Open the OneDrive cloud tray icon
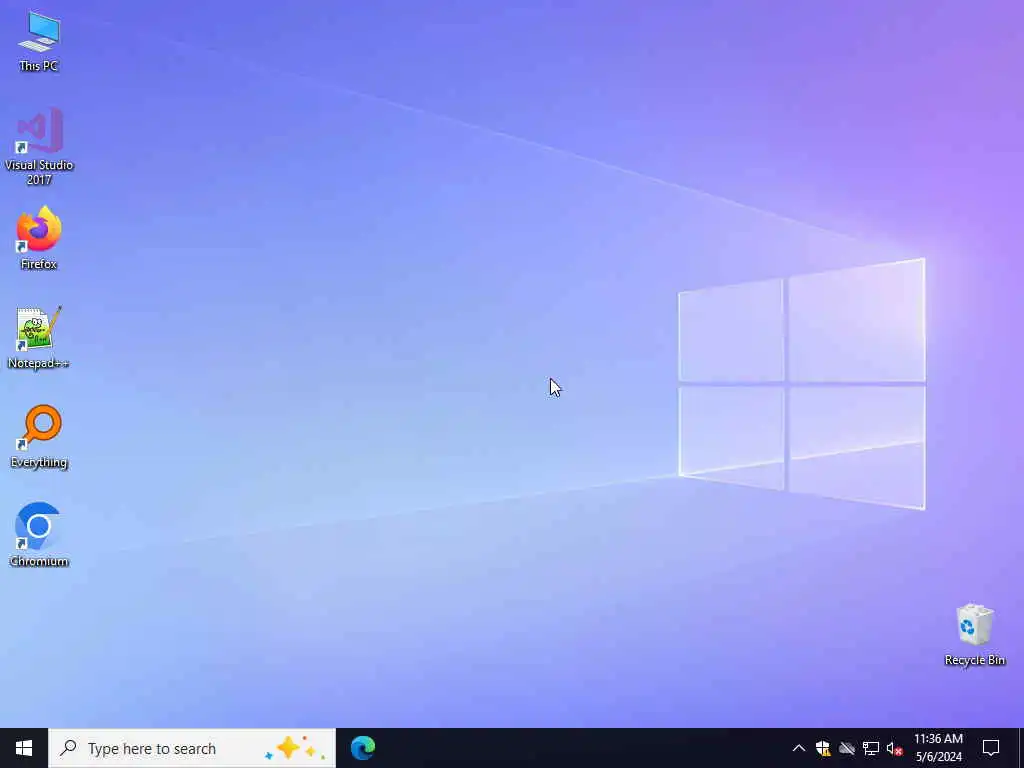The width and height of the screenshot is (1024, 768). click(847, 748)
